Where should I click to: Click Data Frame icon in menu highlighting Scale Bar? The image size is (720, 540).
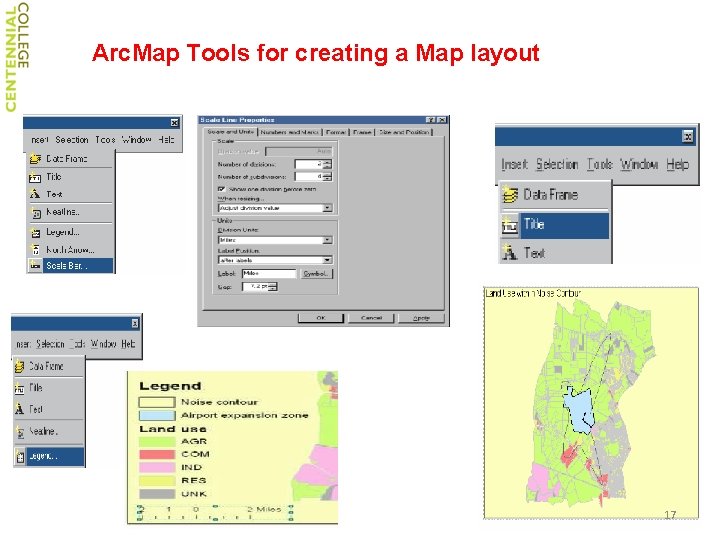(x=35, y=159)
